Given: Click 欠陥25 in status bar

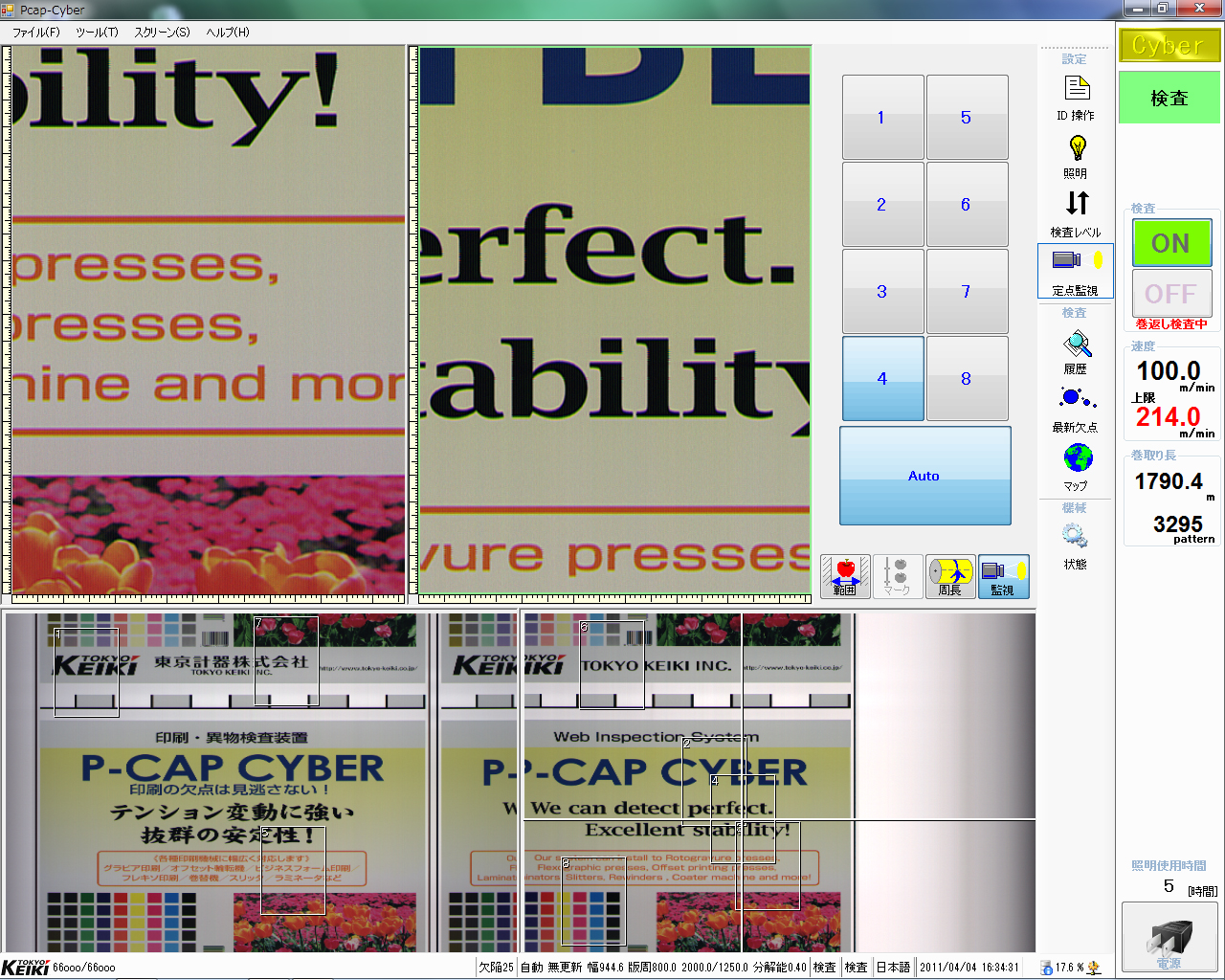Looking at the screenshot, I should [497, 968].
